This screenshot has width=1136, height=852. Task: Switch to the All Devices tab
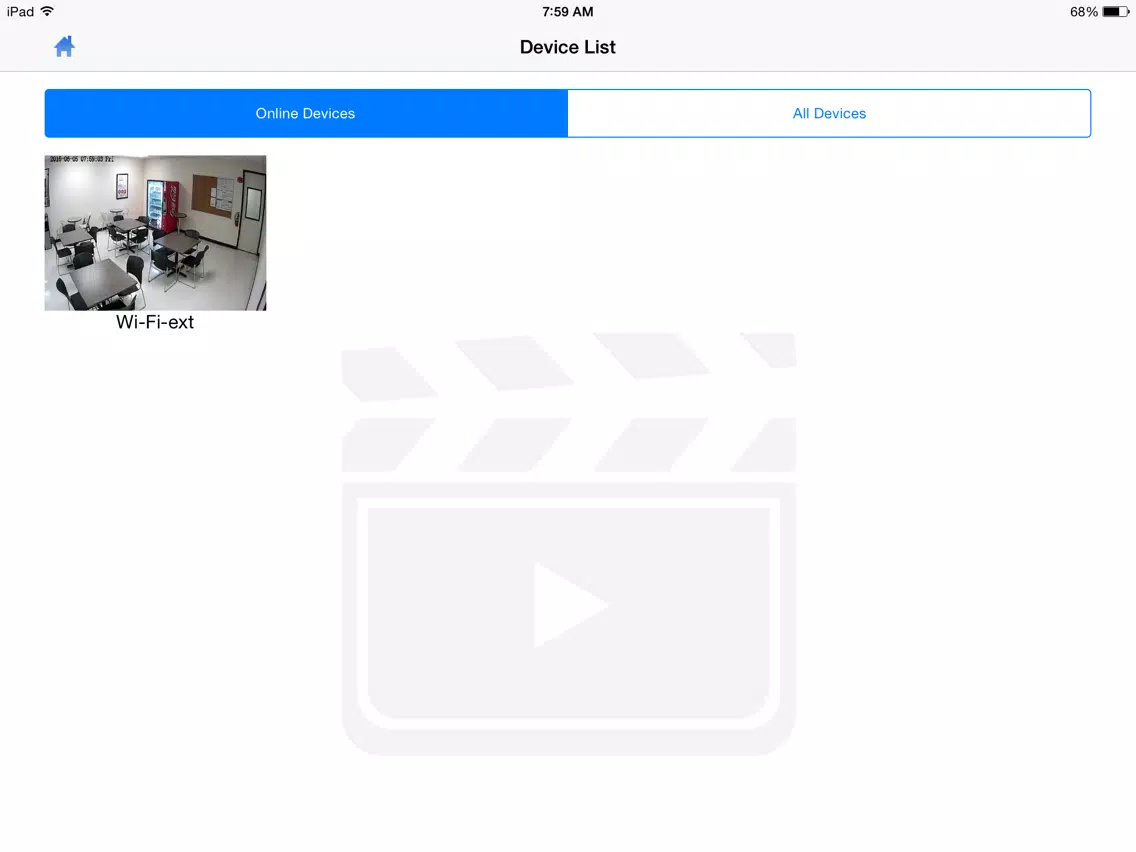(829, 113)
